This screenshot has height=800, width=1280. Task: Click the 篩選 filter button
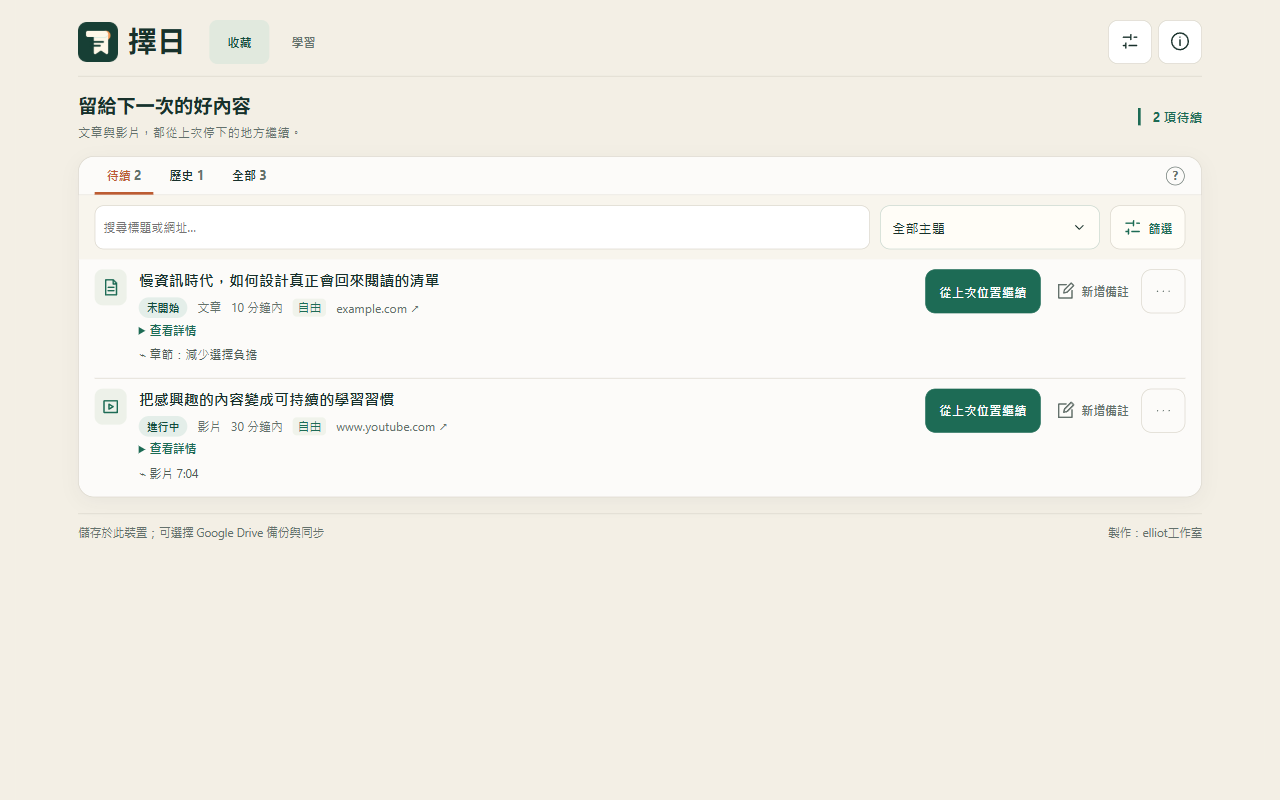[1148, 227]
